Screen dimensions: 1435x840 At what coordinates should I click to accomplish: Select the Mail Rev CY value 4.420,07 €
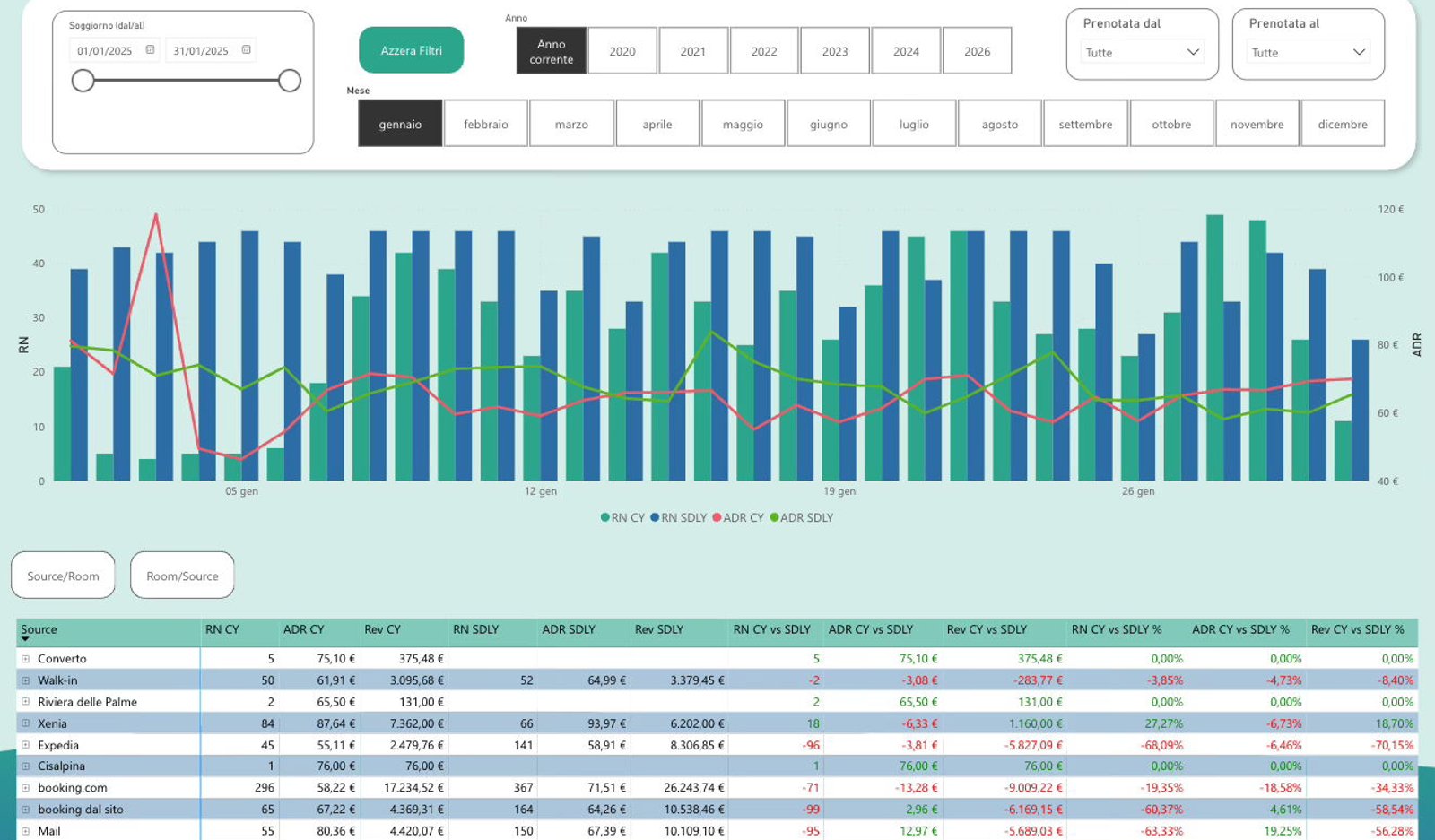tap(417, 831)
